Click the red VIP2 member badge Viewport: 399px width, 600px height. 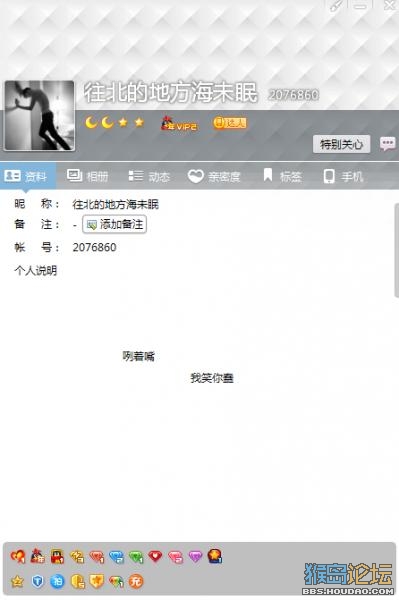coord(179,123)
